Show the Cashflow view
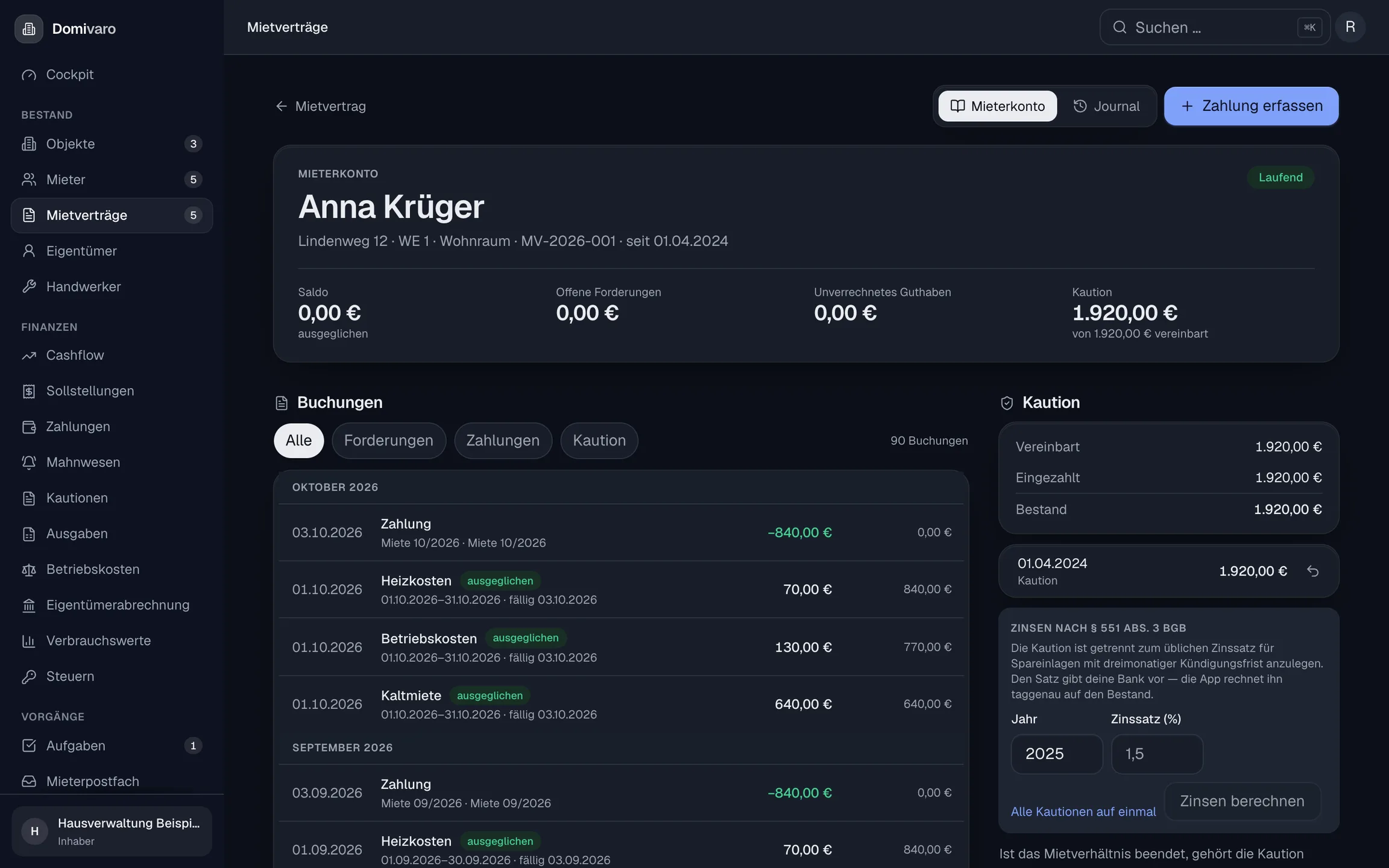 pyautogui.click(x=112, y=355)
